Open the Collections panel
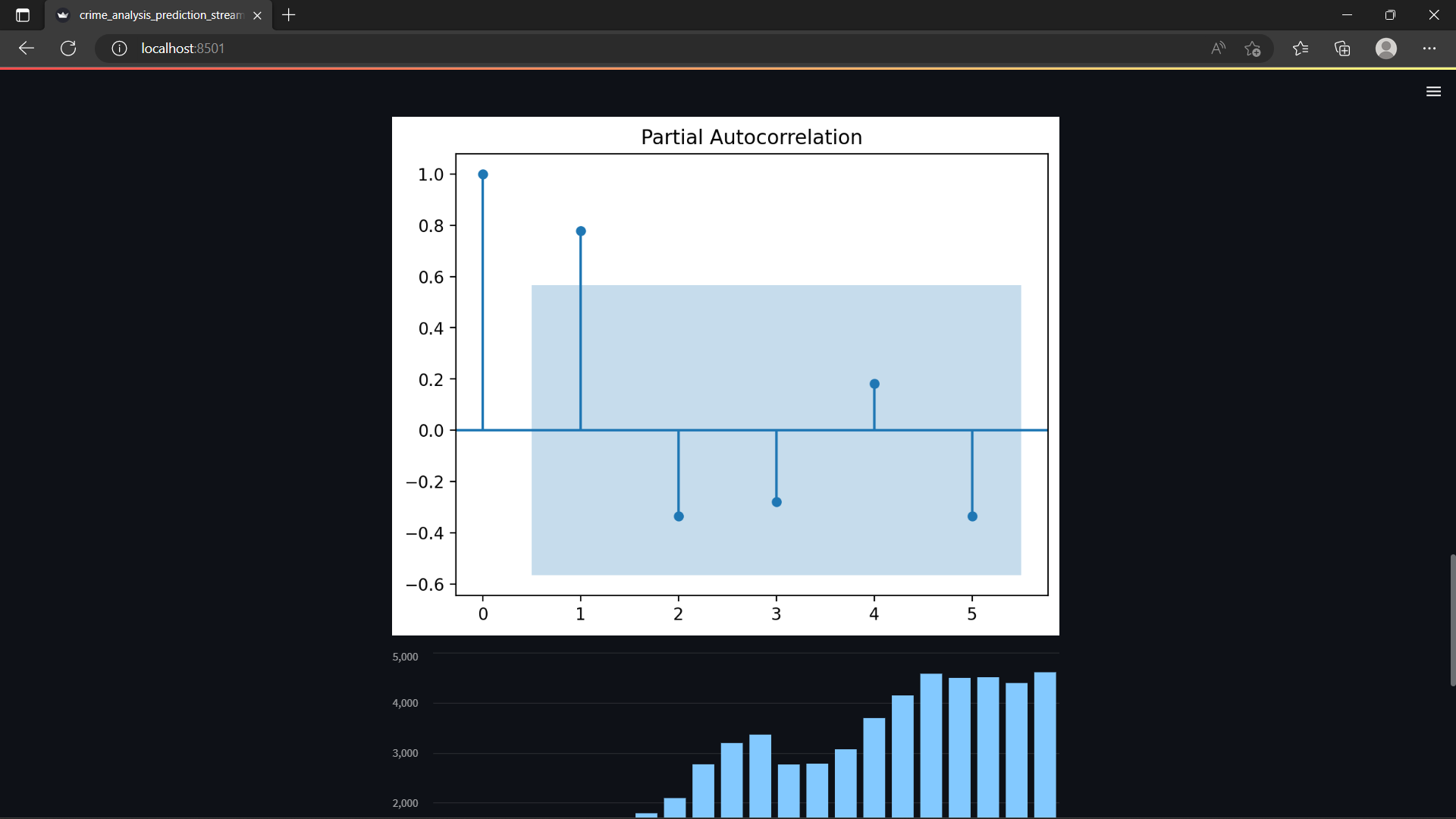Screen dimensions: 1456x819 coord(1342,48)
